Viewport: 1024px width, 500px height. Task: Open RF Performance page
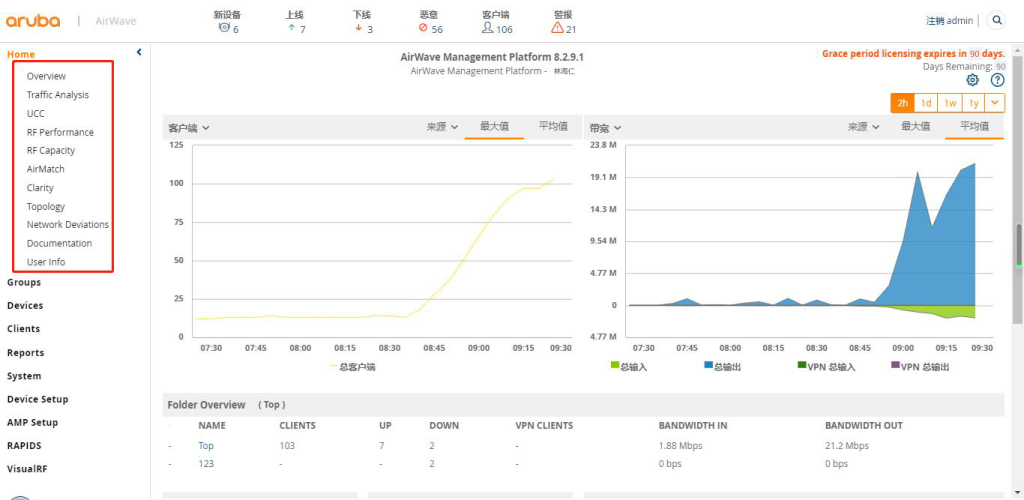pyautogui.click(x=60, y=132)
